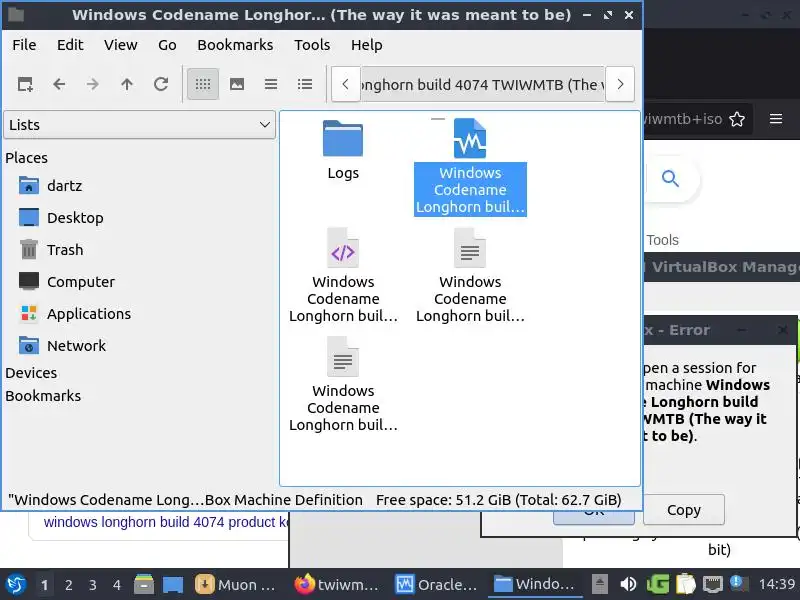Click the green tray icon beside the volume
Image resolution: width=800 pixels, height=600 pixels.
coord(658,584)
